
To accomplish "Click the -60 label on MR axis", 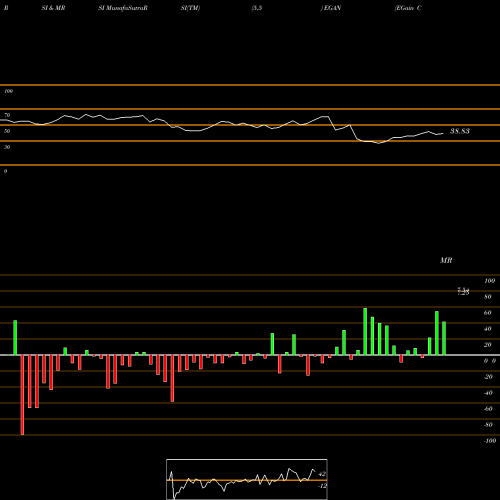I will [488, 409].
